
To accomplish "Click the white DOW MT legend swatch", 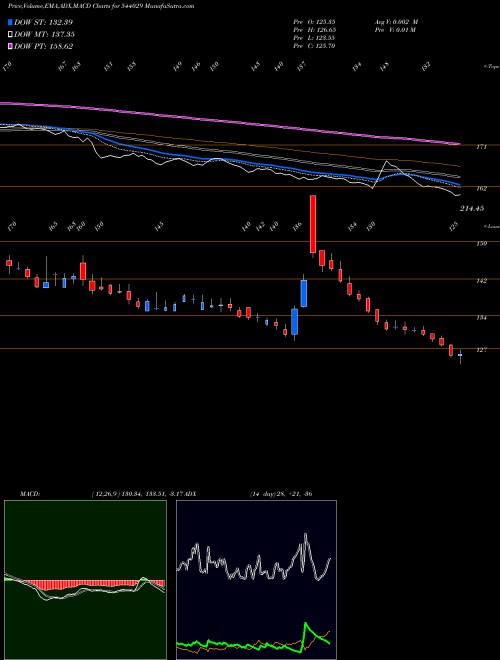I will pyautogui.click(x=10, y=34).
